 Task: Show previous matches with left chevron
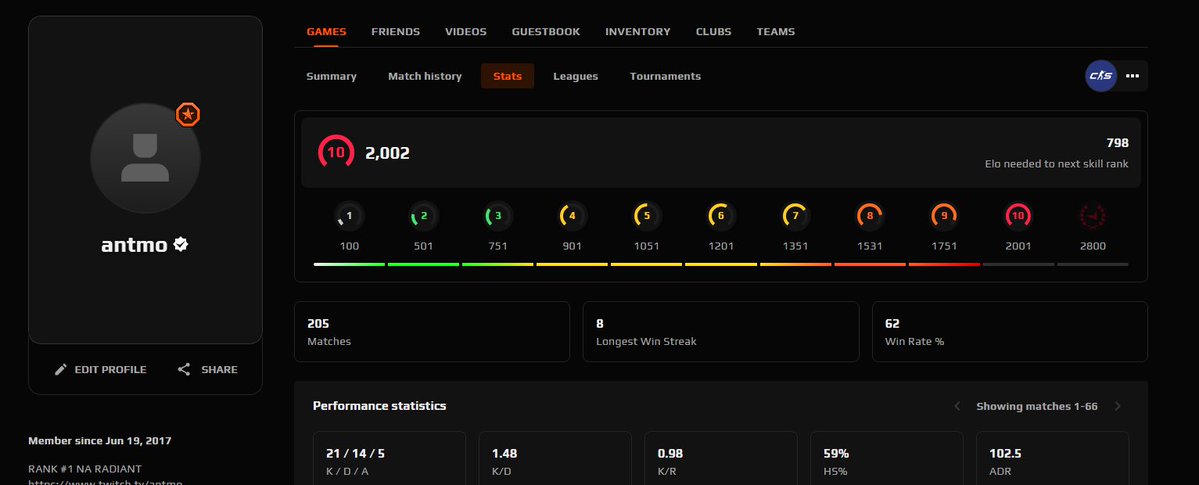(x=957, y=406)
